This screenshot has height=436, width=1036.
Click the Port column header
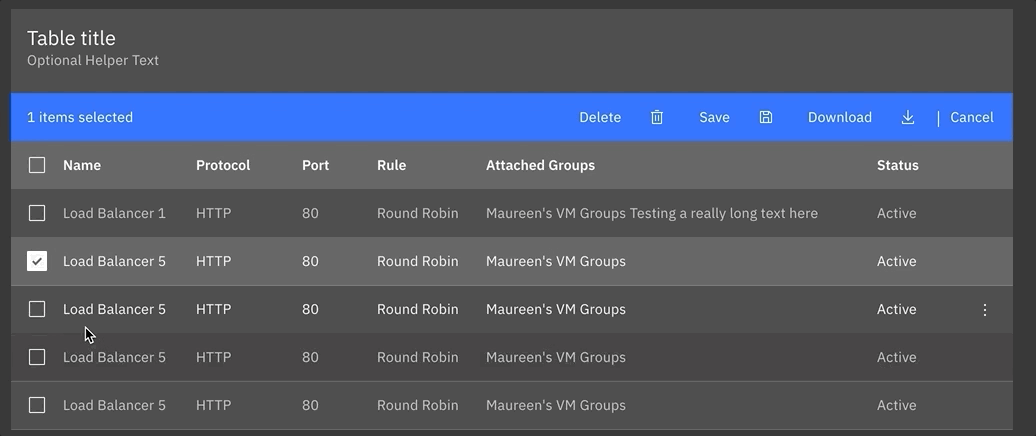tap(315, 165)
